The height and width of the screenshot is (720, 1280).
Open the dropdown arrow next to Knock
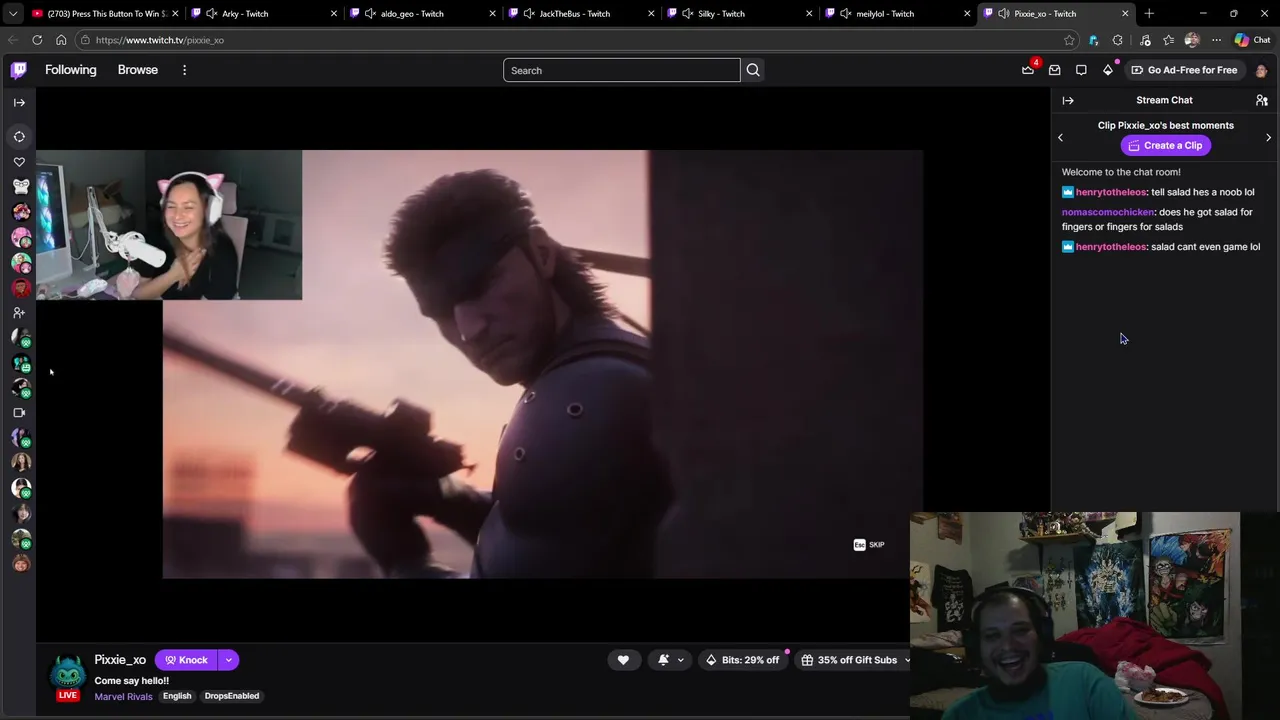point(228,660)
